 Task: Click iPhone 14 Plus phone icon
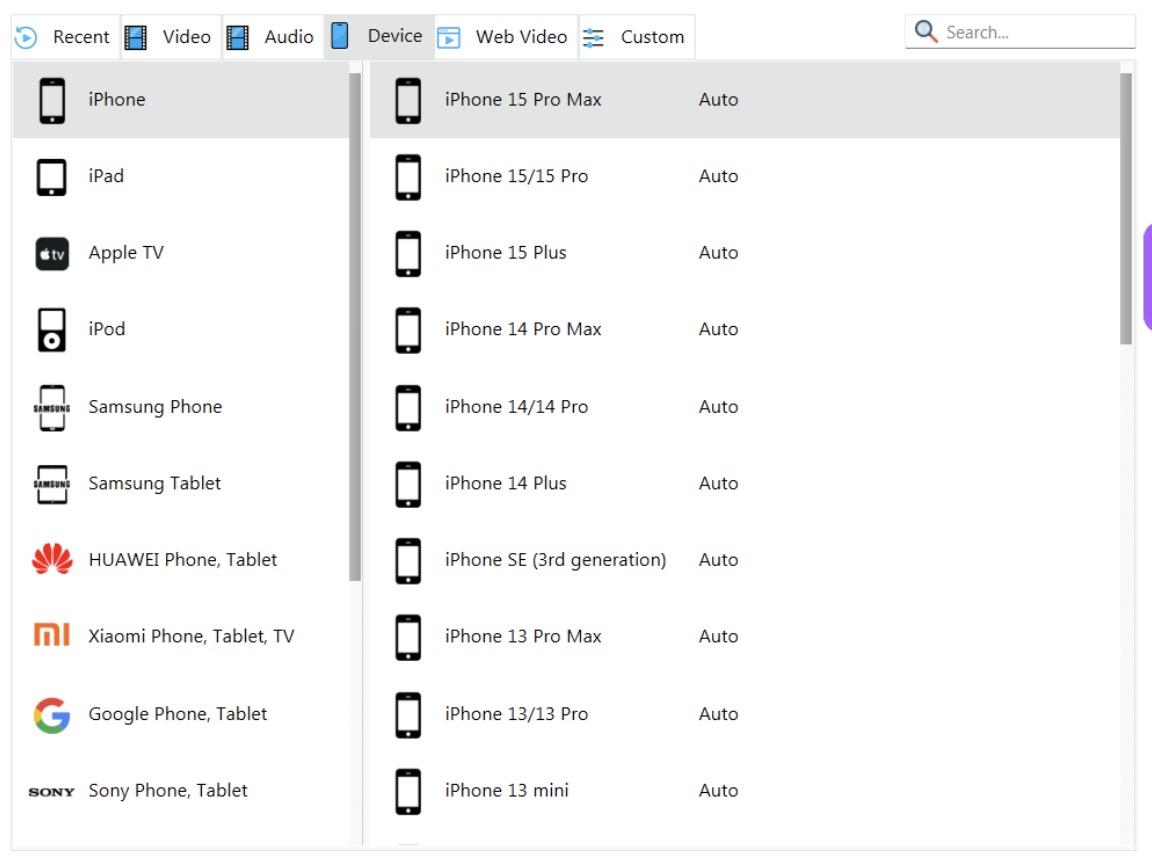(408, 484)
